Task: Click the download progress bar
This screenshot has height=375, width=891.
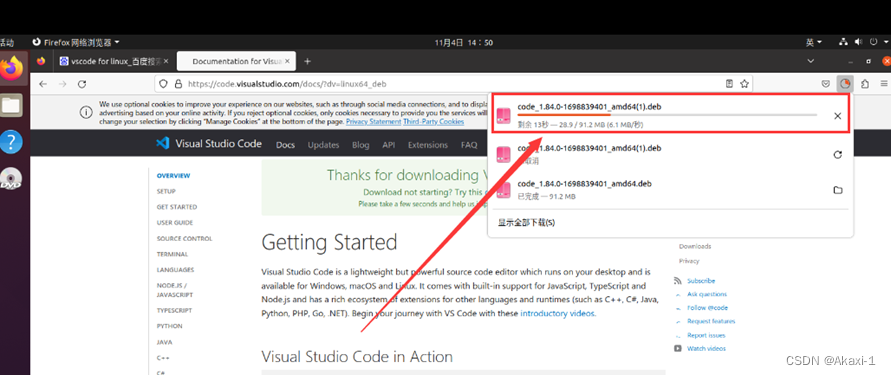Action: pos(667,115)
